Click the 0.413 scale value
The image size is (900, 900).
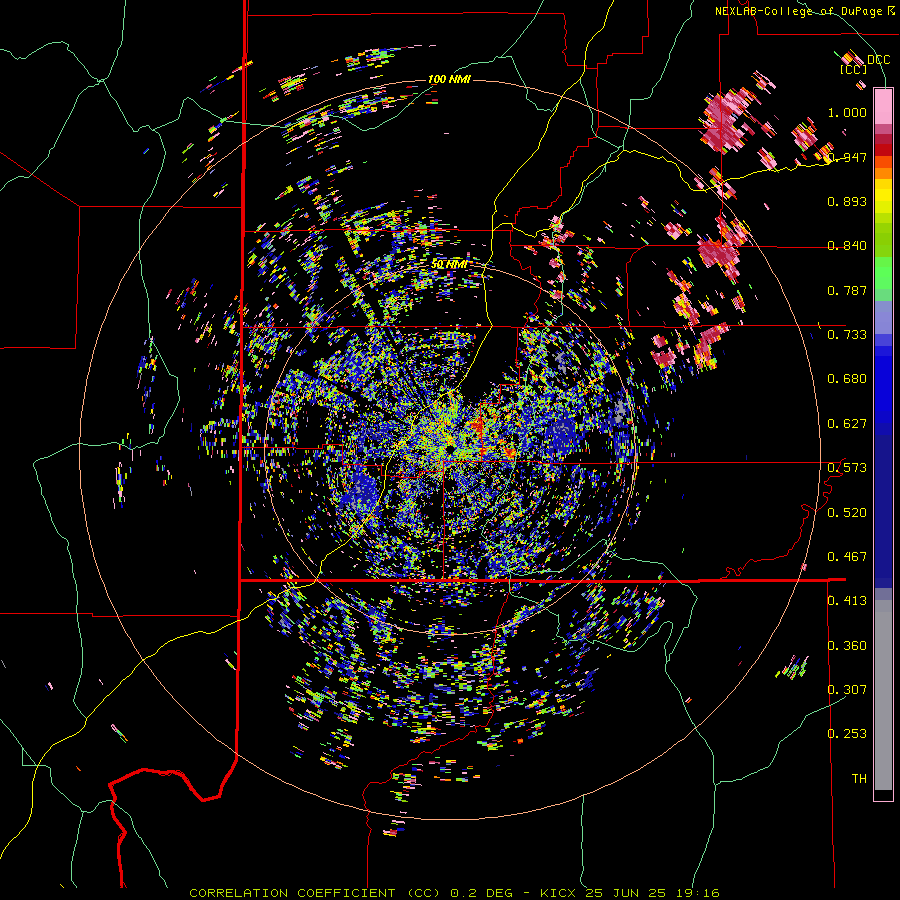pos(847,601)
